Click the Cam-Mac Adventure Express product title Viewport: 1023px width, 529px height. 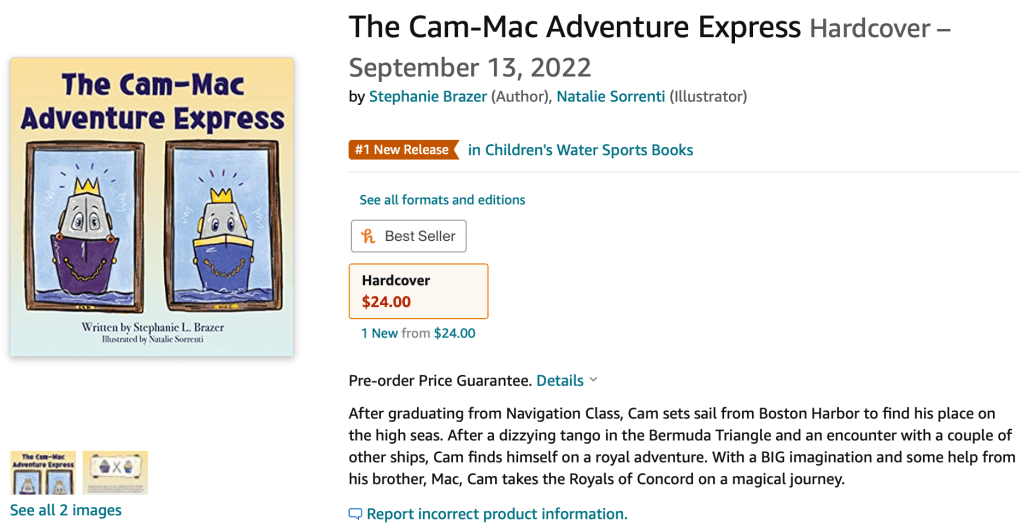tap(574, 27)
